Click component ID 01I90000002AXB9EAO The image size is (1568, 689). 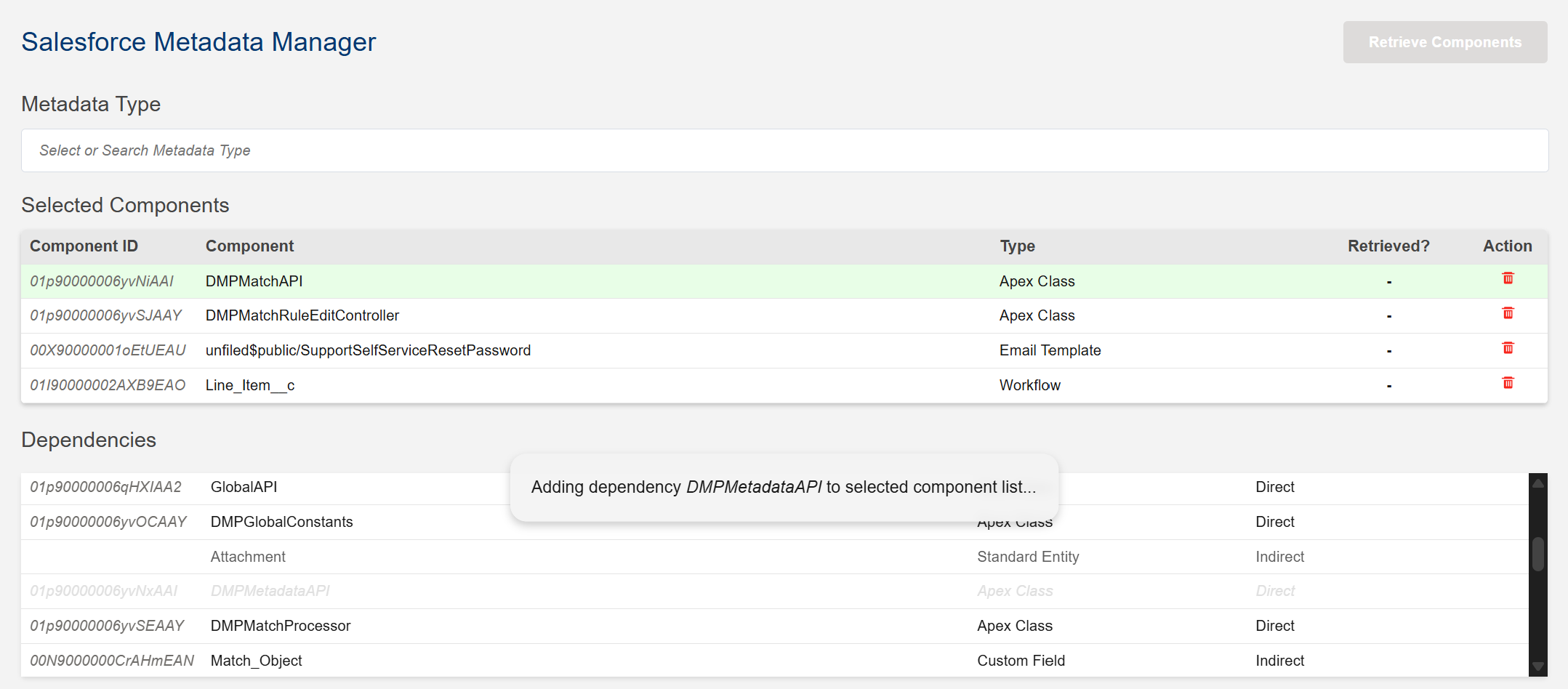tap(108, 385)
